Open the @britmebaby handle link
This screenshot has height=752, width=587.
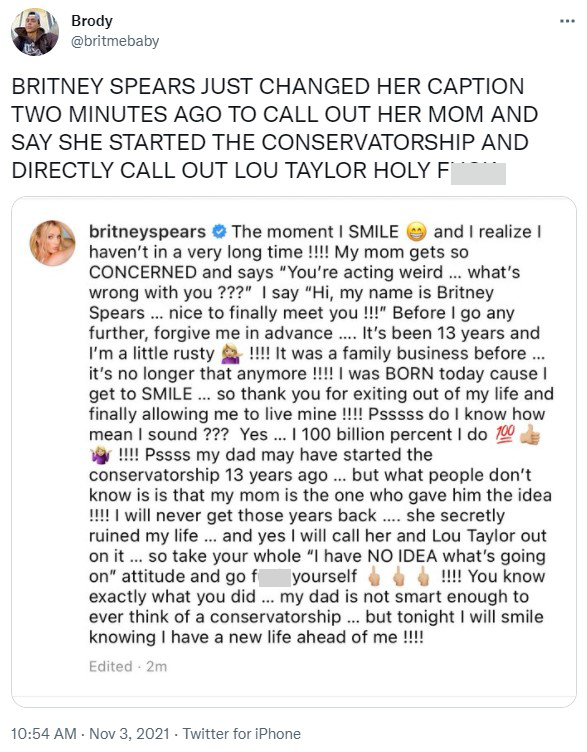[115, 41]
